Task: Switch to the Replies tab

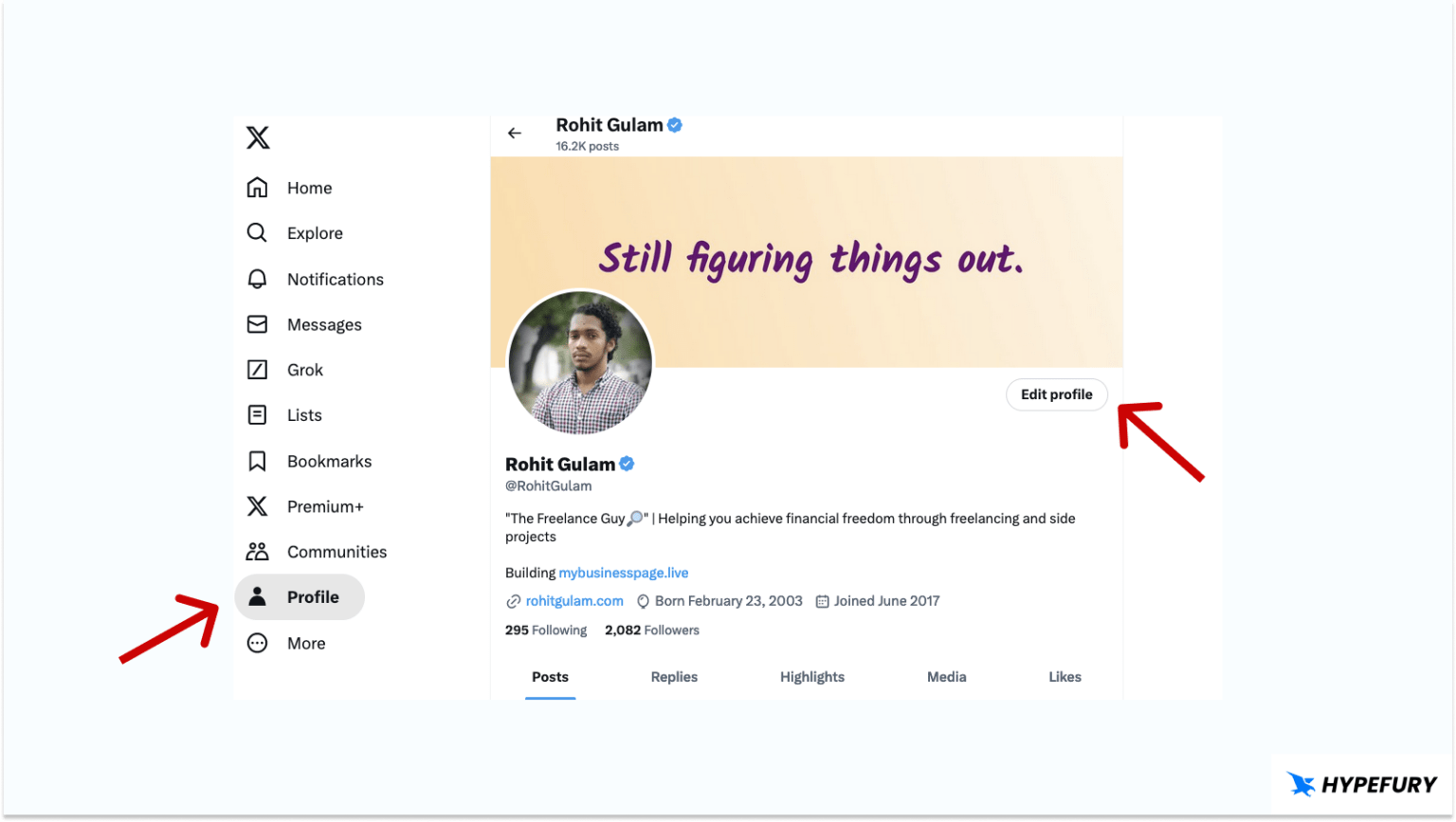Action: click(674, 677)
